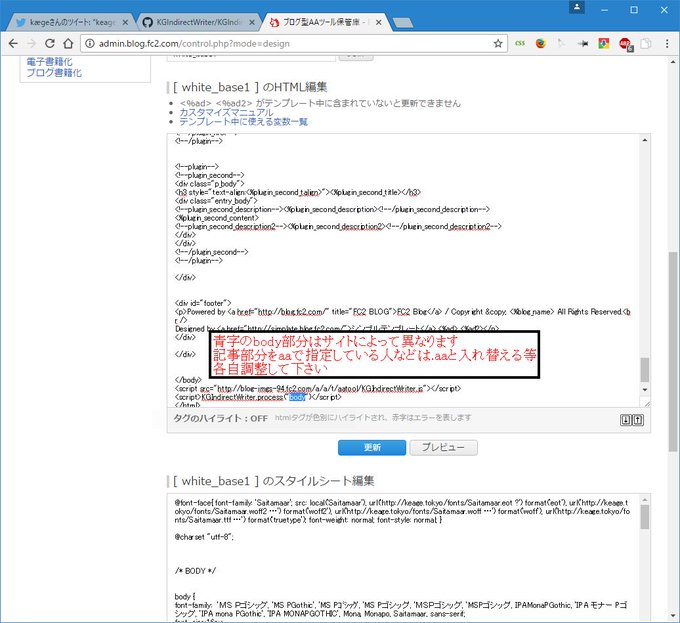
Task: Click the <div id="footer"> code line
Action: click(x=203, y=303)
